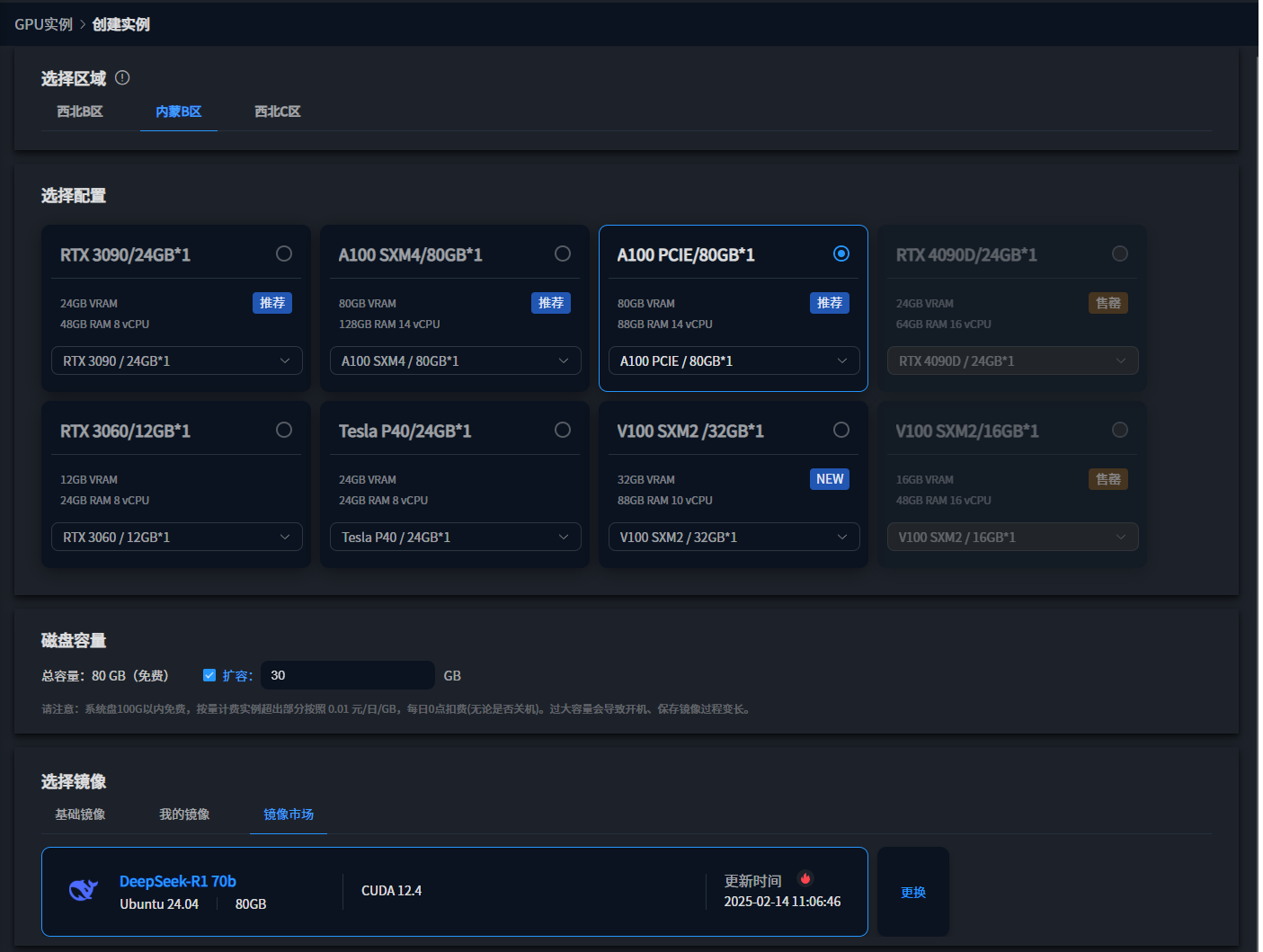Select the V100 SXM2 /32GB*1 radio button
1263x952 pixels.
(x=841, y=430)
